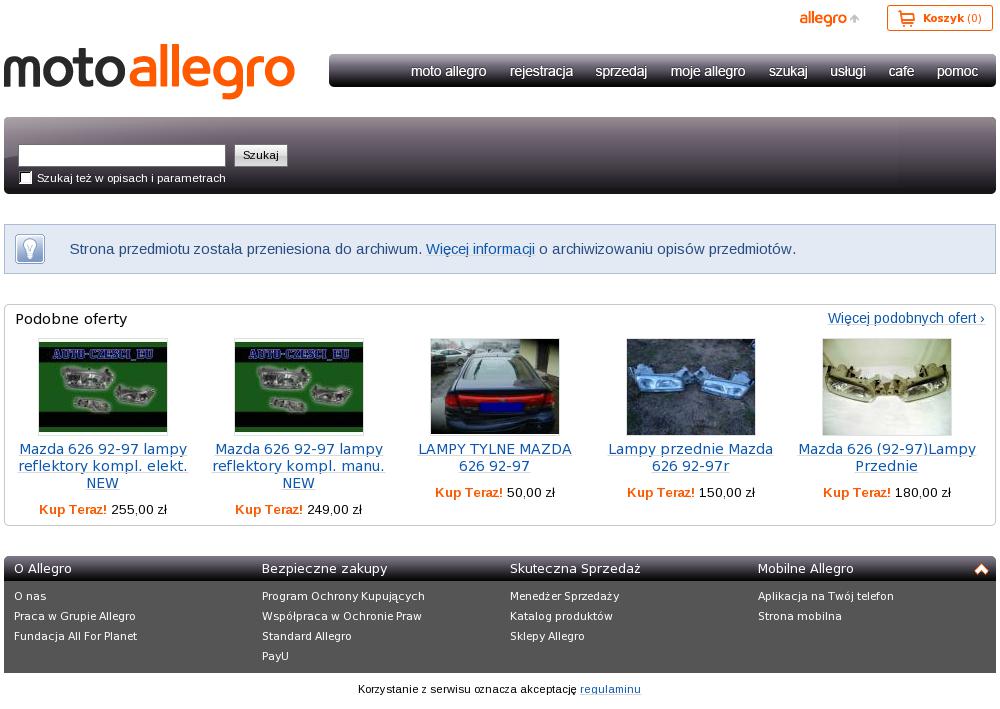Open the Mazda 626 (92-97) Lampy Przednie thumbnail

(886, 387)
